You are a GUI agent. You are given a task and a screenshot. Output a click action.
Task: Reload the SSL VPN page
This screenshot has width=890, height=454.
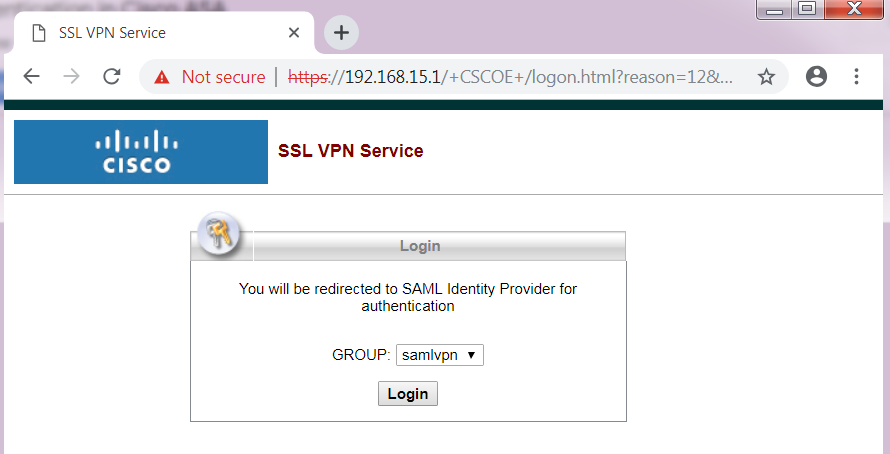pyautogui.click(x=112, y=77)
